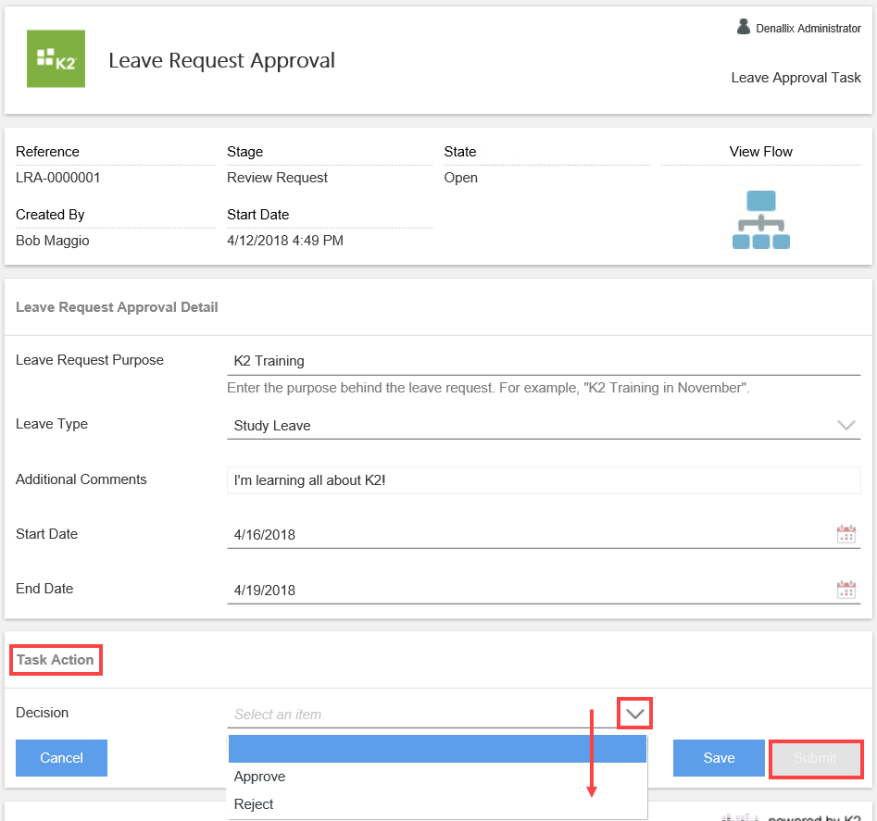Click the Denallix Administrator user name
This screenshot has height=821, width=877.
point(808,28)
